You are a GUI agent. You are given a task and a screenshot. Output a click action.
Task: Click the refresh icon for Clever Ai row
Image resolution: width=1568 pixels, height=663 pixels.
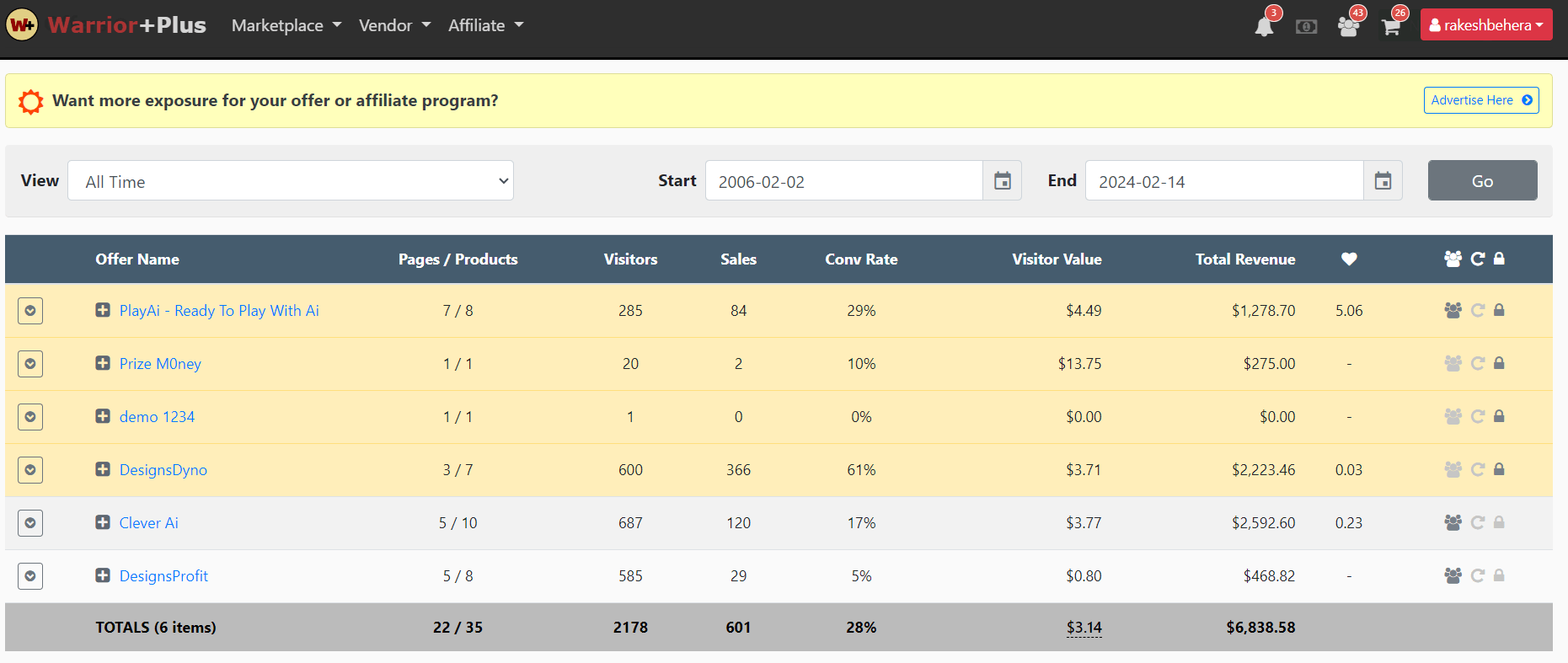1477,522
